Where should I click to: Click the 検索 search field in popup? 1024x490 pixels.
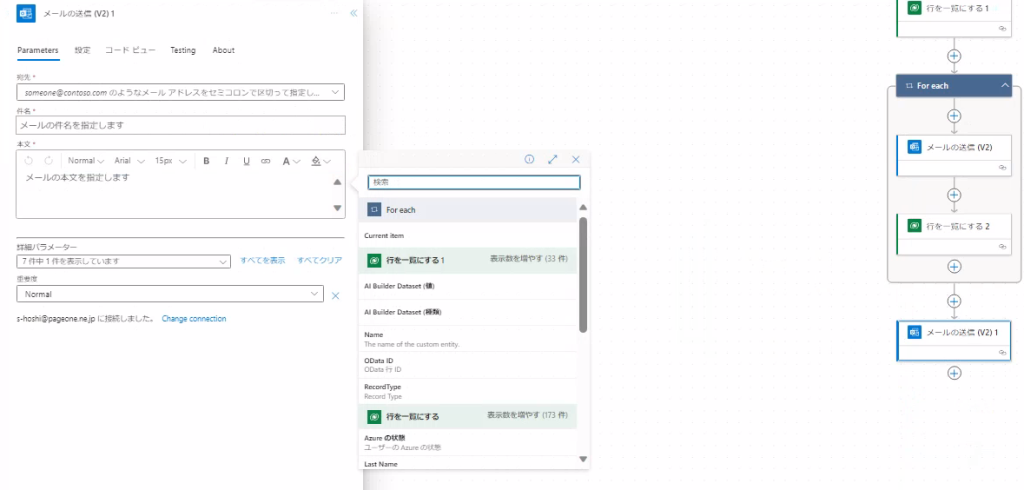point(473,182)
